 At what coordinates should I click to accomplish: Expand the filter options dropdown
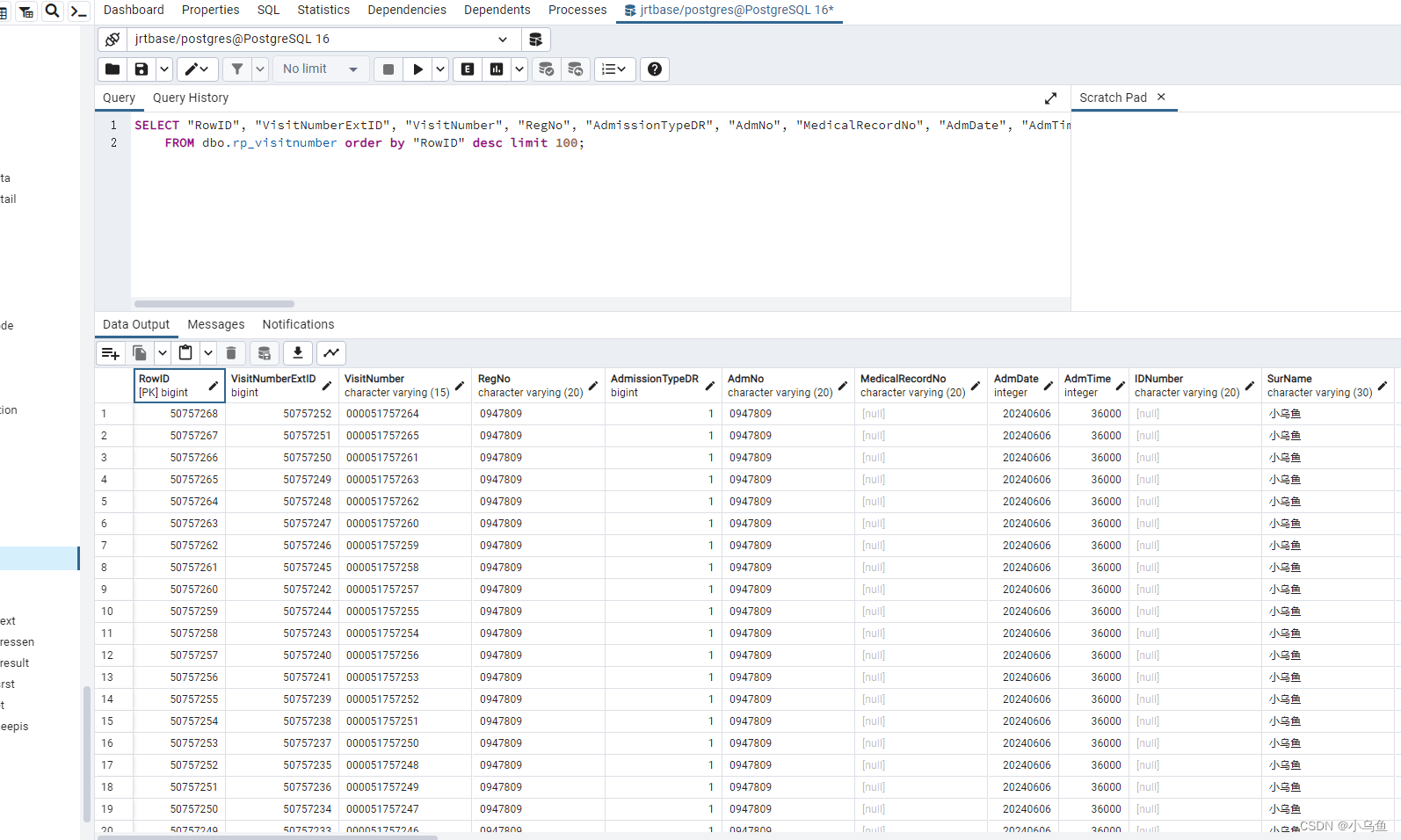(x=260, y=69)
